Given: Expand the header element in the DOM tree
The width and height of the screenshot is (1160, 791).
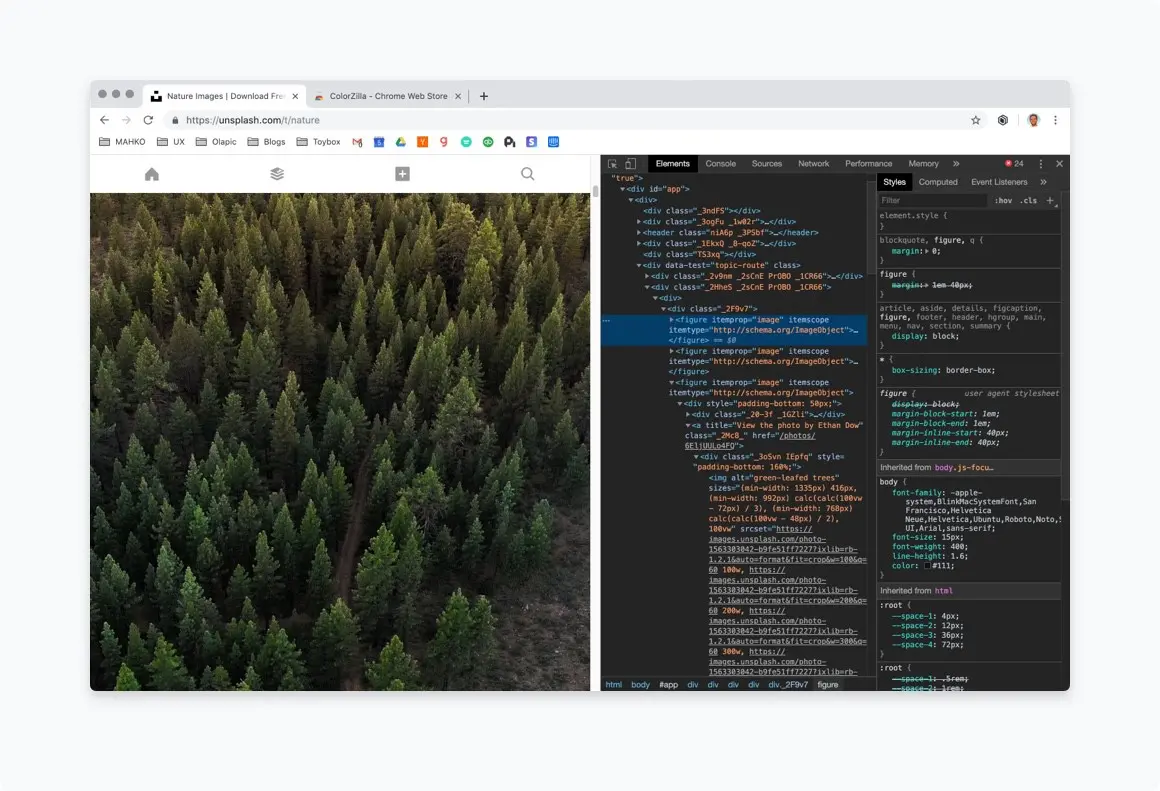Looking at the screenshot, I should 640,231.
